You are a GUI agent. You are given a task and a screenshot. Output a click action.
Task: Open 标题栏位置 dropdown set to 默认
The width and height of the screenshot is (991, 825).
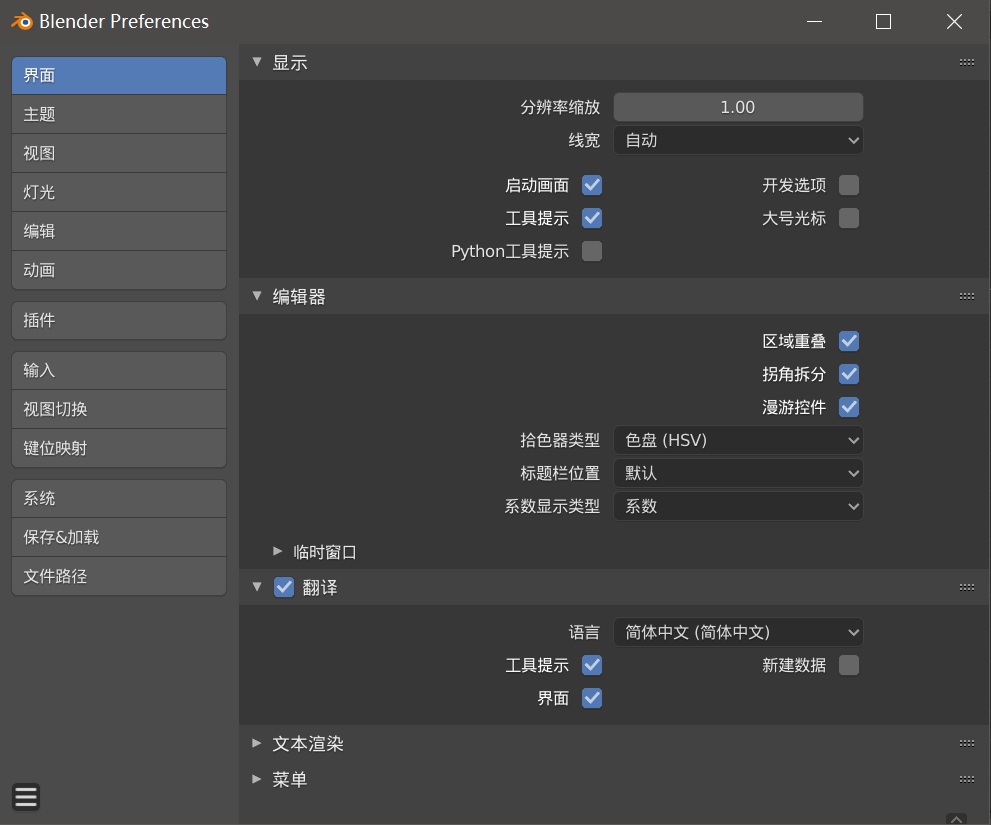[x=738, y=473]
